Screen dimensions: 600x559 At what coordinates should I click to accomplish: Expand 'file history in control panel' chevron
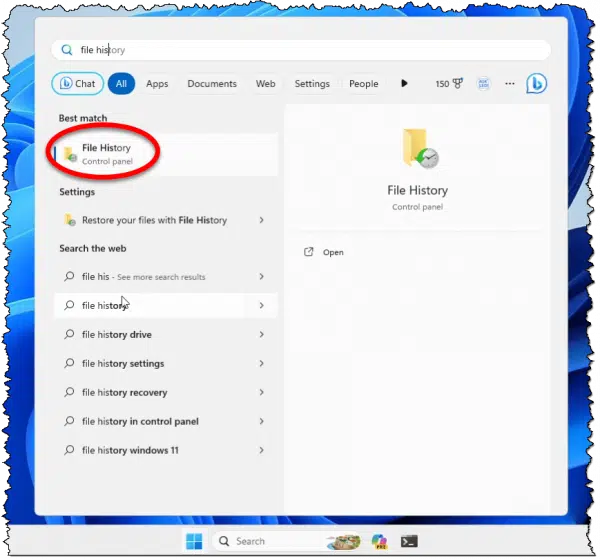point(262,421)
